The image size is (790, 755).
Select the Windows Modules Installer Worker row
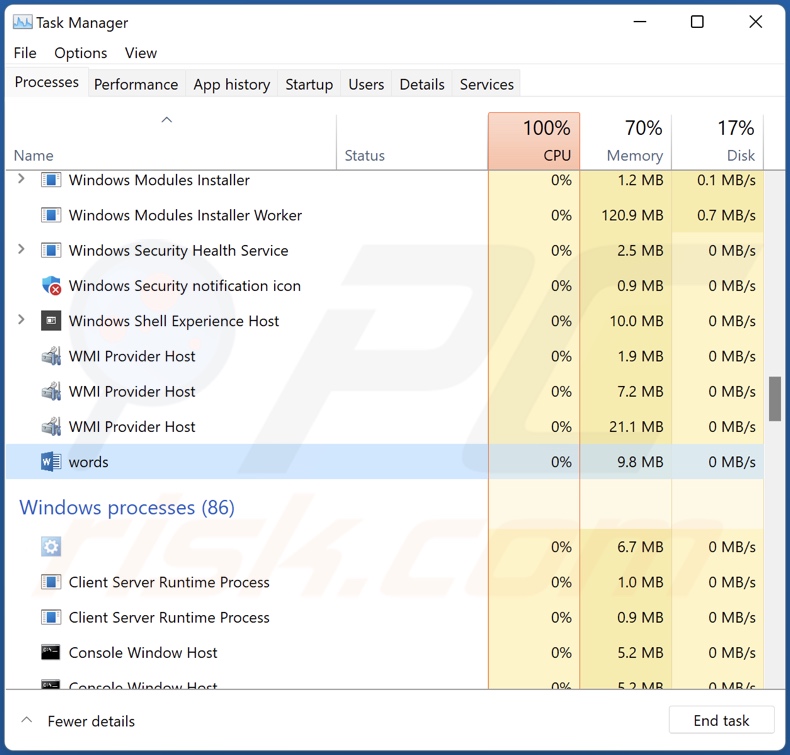tap(385, 215)
